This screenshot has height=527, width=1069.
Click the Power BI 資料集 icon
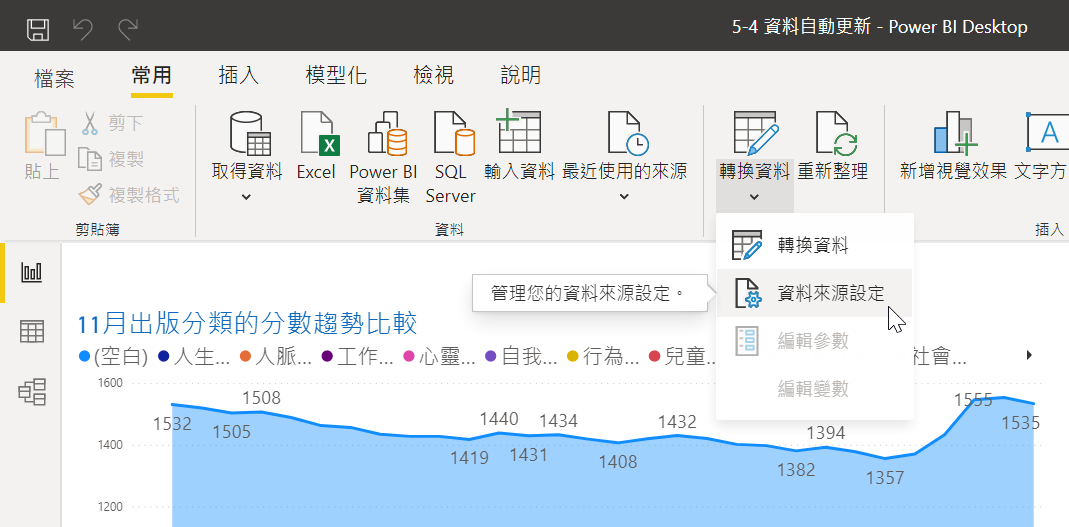point(387,134)
